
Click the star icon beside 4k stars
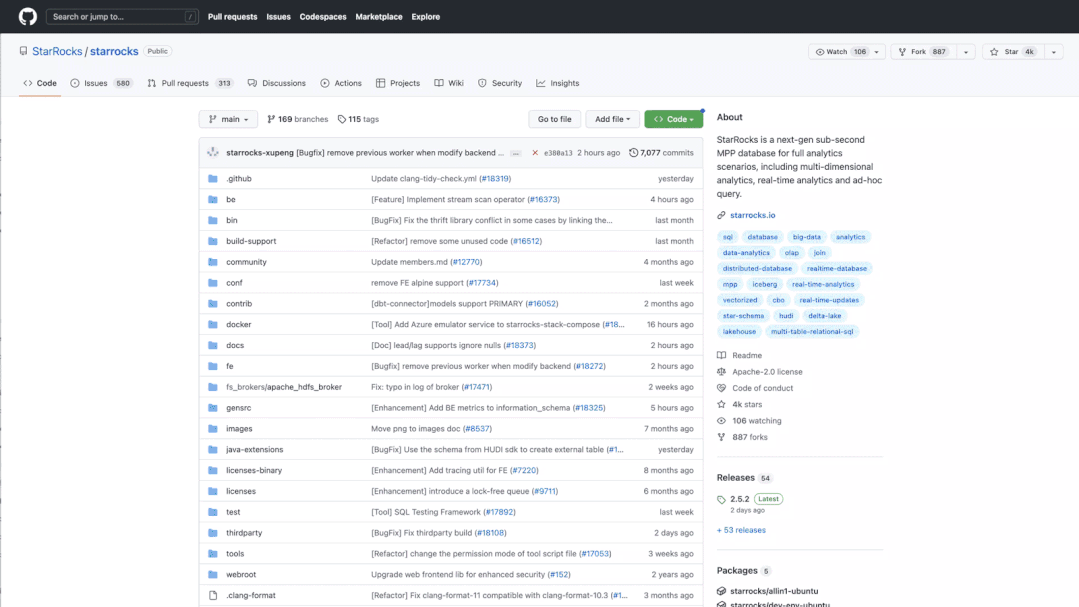point(721,405)
